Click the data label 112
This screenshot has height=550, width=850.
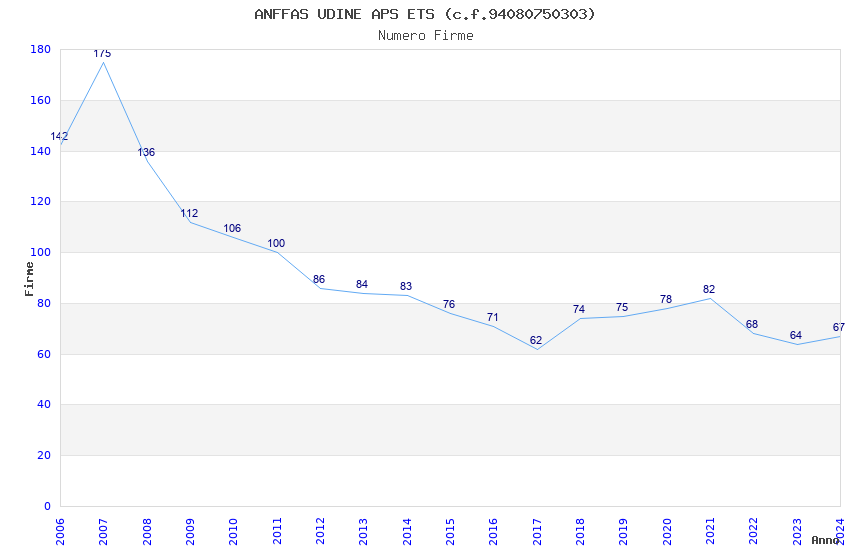point(189,213)
